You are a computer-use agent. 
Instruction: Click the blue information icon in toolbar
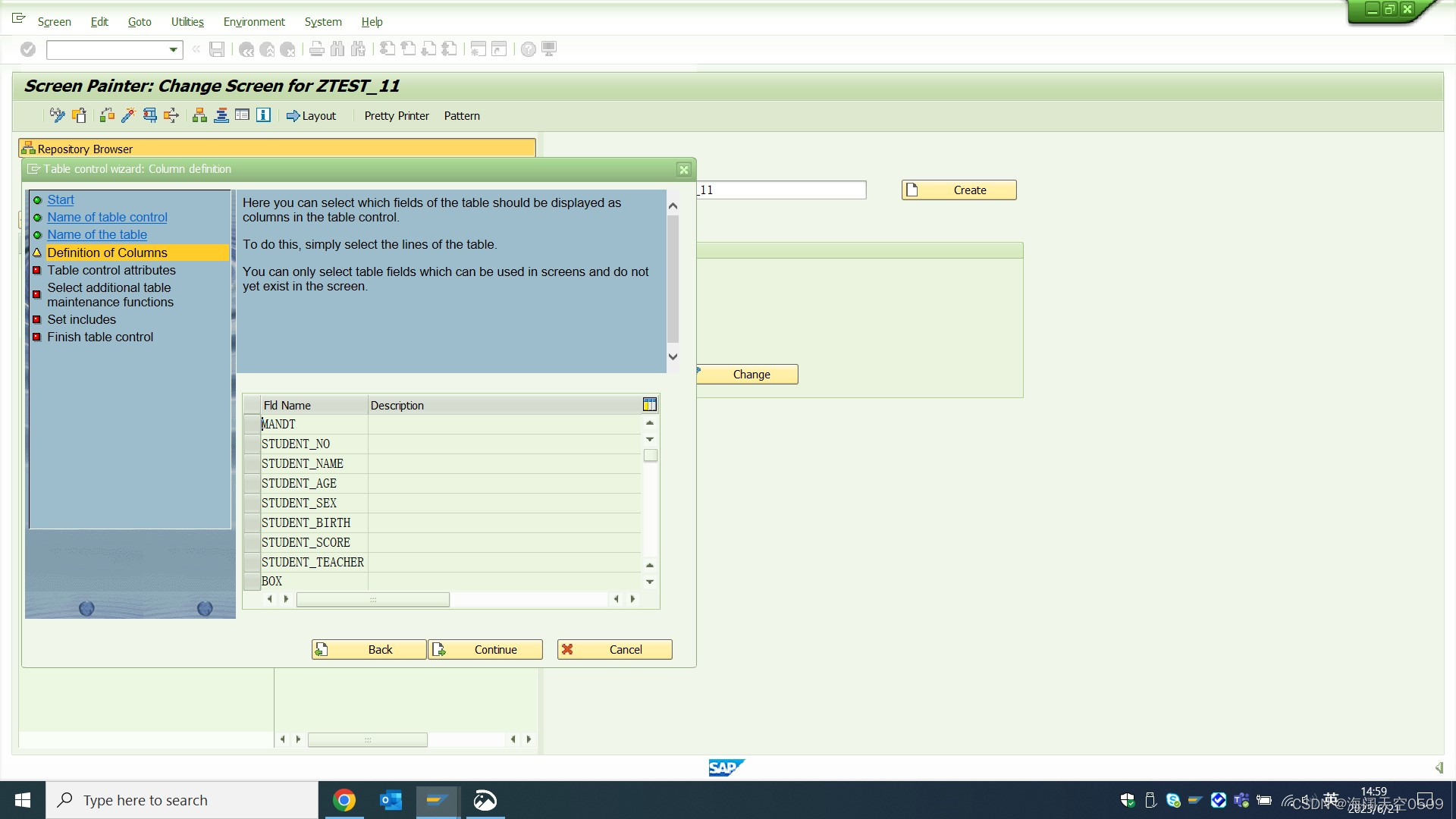click(263, 115)
